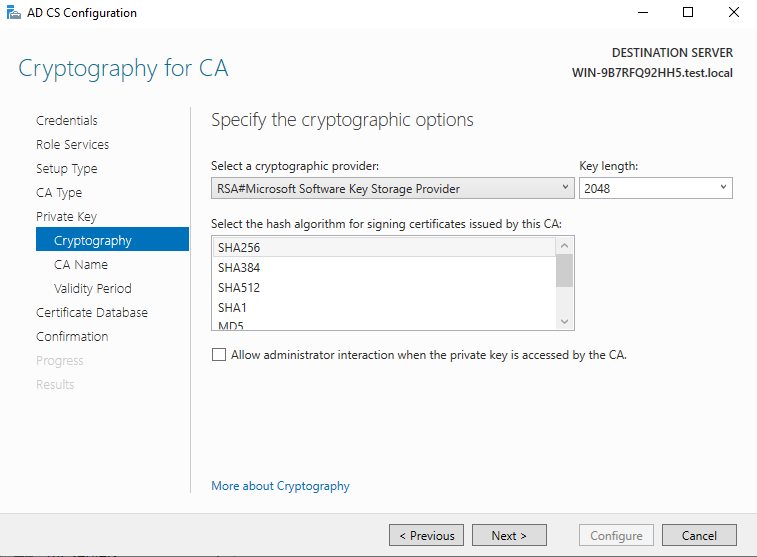757x557 pixels.
Task: Click the hash list scroll down arrow
Action: 564,321
